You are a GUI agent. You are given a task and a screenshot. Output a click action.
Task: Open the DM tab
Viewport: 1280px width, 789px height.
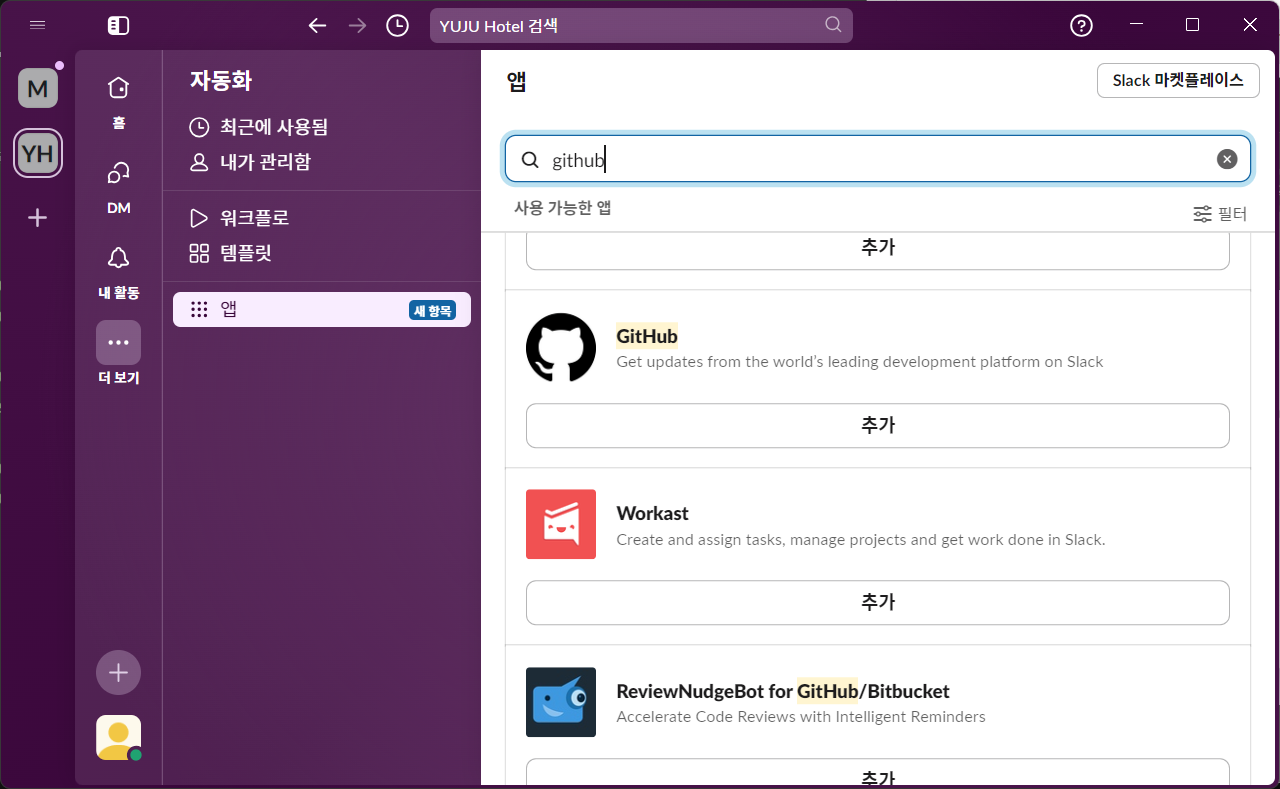118,186
